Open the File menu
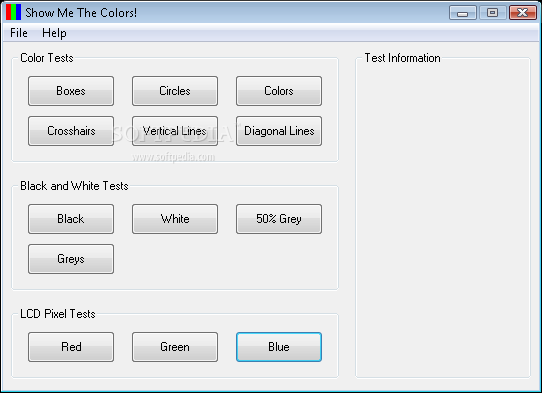Screen dimensions: 542x393 click(x=19, y=33)
